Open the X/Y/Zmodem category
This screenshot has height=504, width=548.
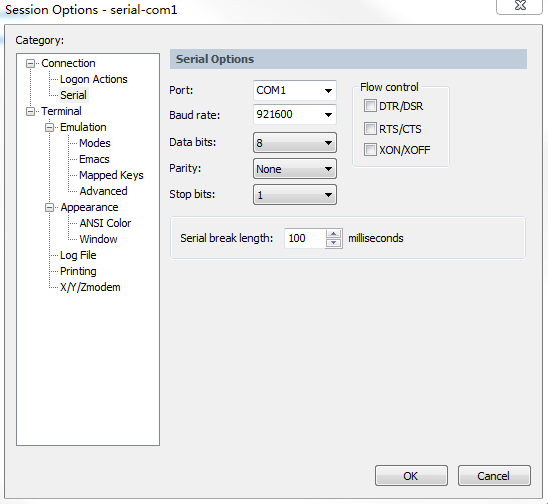(90, 287)
